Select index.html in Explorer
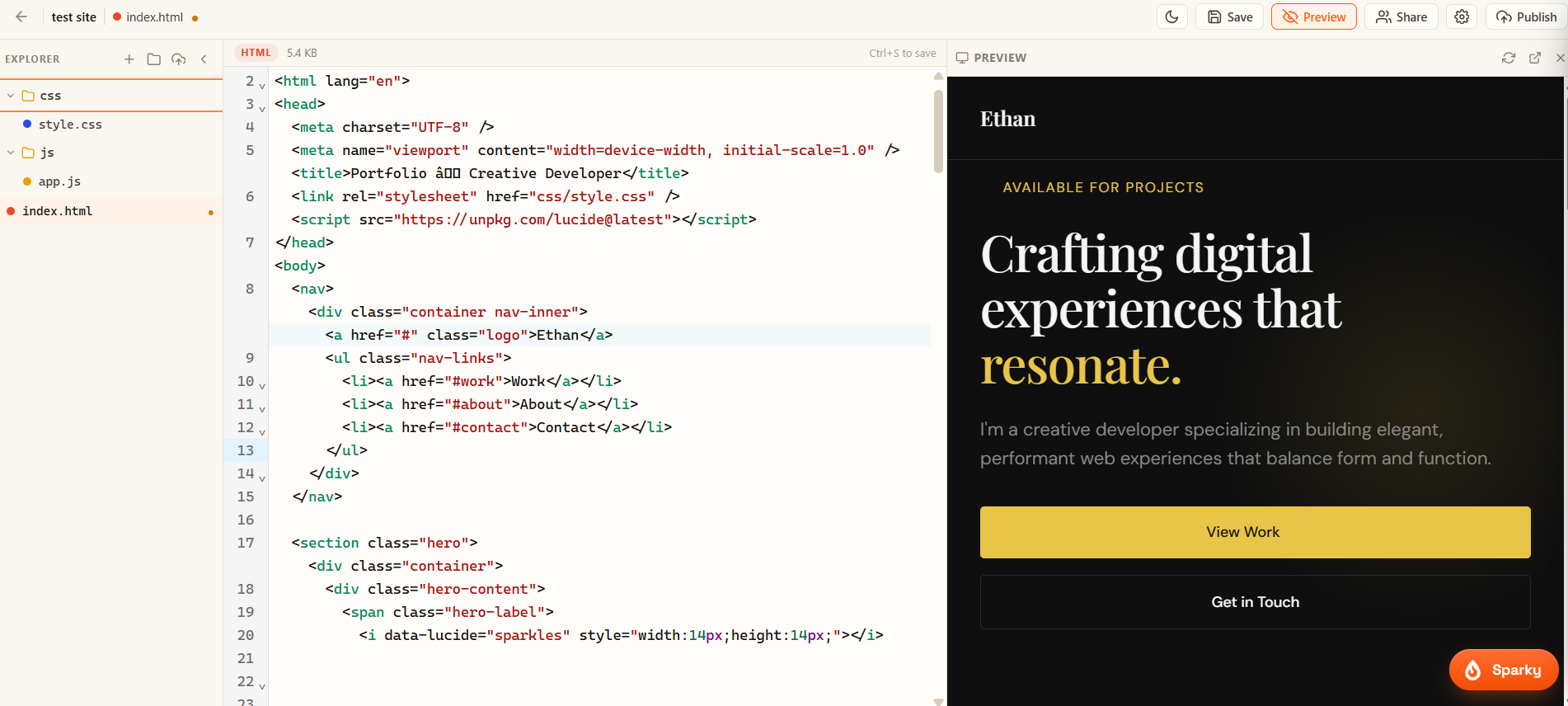 pos(111,211)
